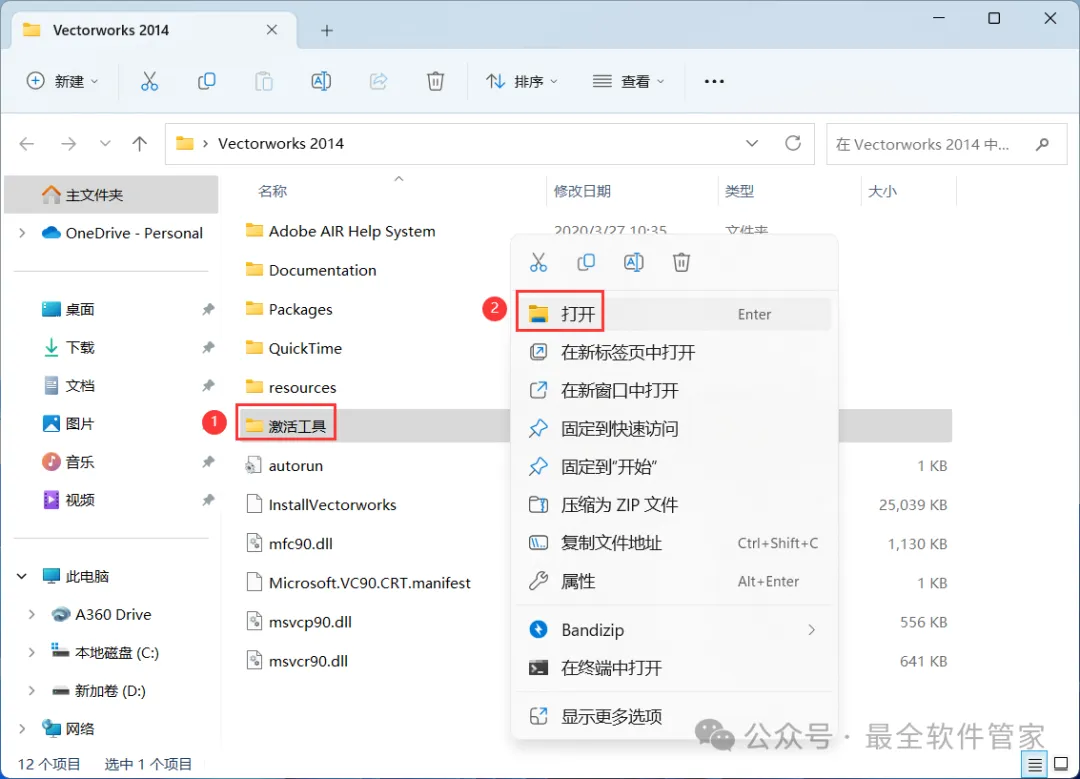Click the search magnifier icon
This screenshot has height=779, width=1080.
coord(1042,144)
